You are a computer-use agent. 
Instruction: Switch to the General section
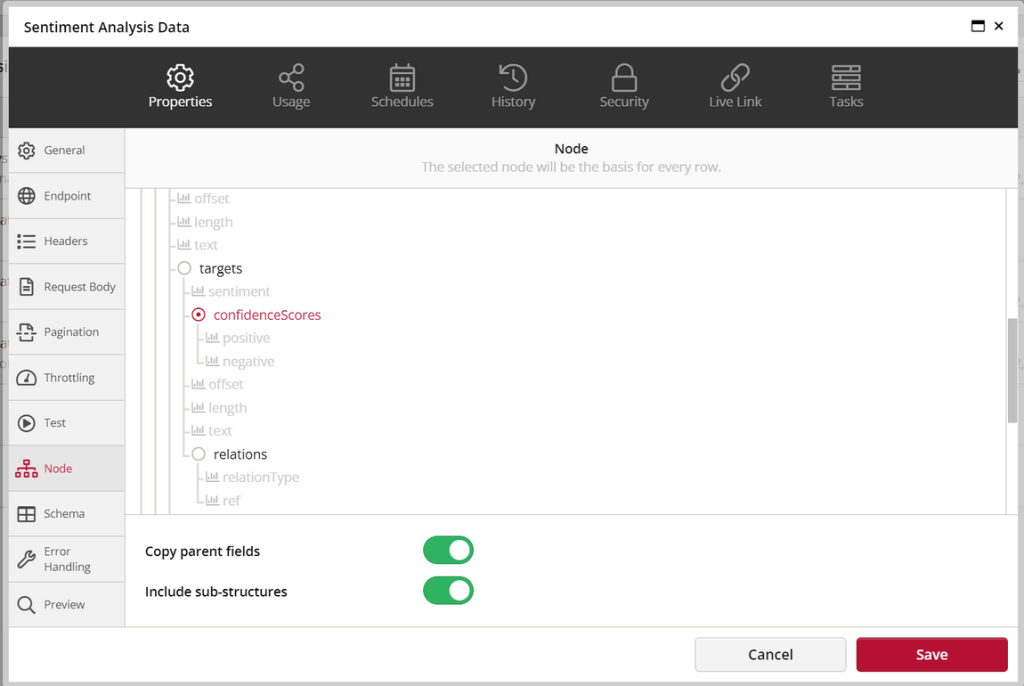pos(67,150)
